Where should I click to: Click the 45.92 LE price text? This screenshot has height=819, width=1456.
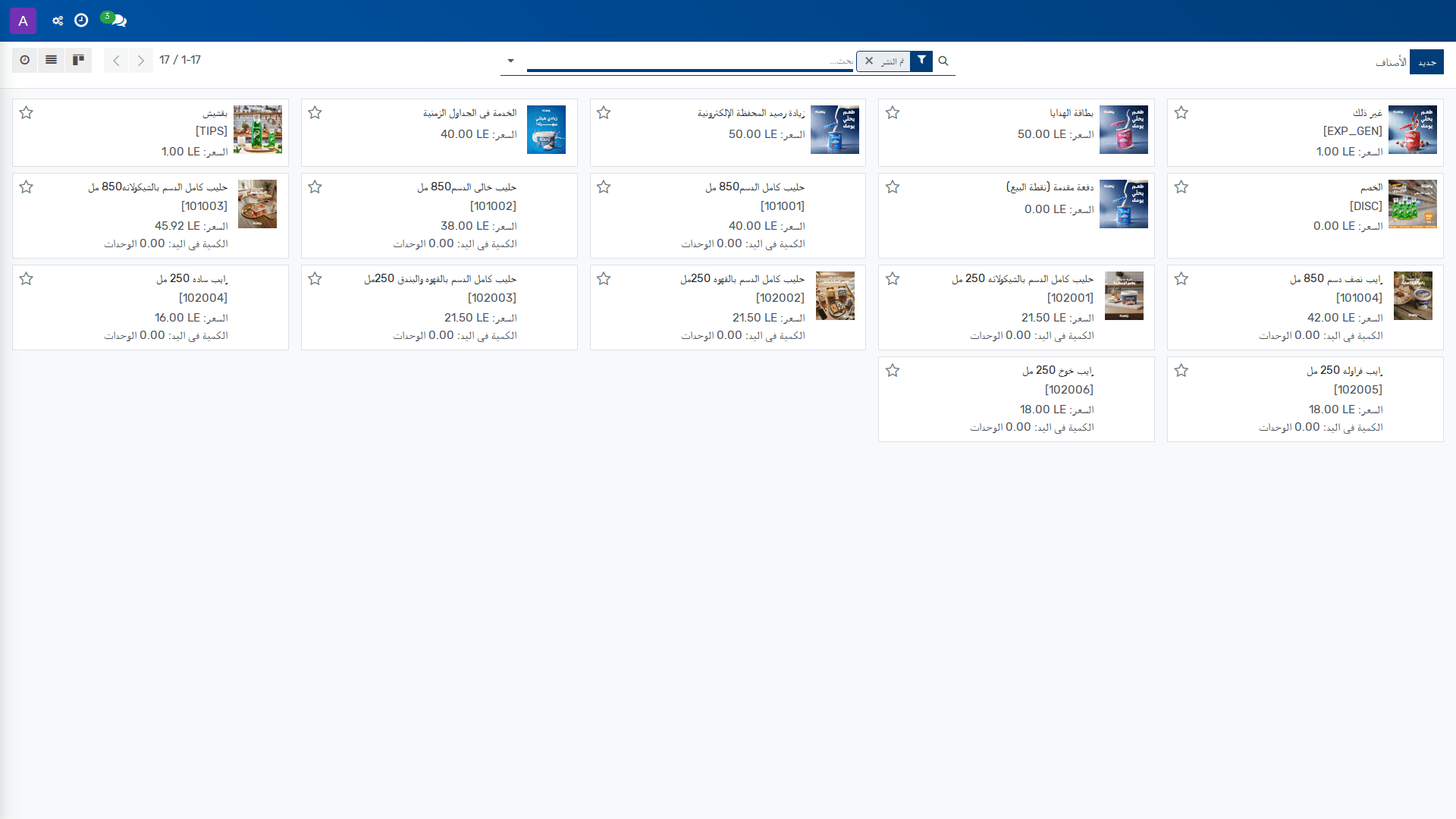point(177,226)
